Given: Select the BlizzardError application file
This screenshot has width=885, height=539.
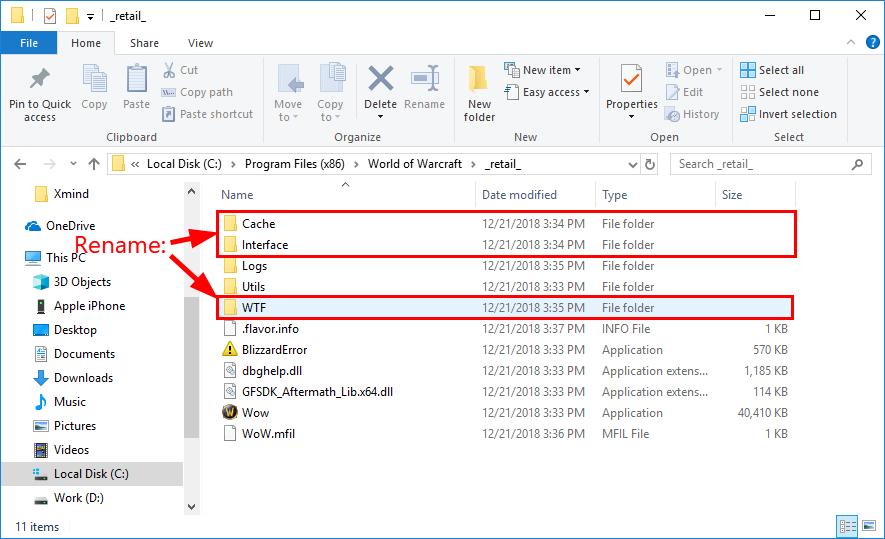Looking at the screenshot, I should (x=274, y=350).
